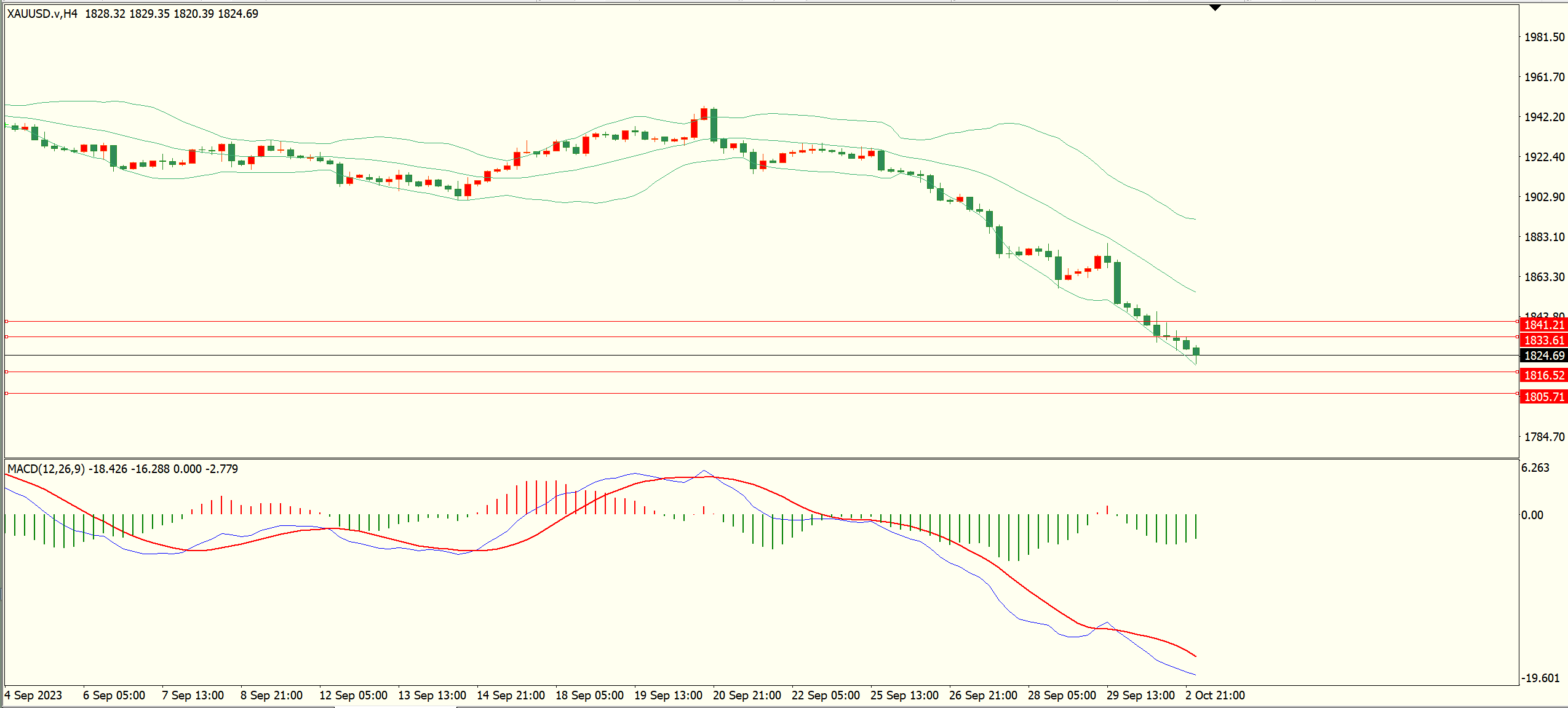Click the 19 Sep 13:00 time label
Viewport: 1568px width, 708px height.
[x=669, y=695]
